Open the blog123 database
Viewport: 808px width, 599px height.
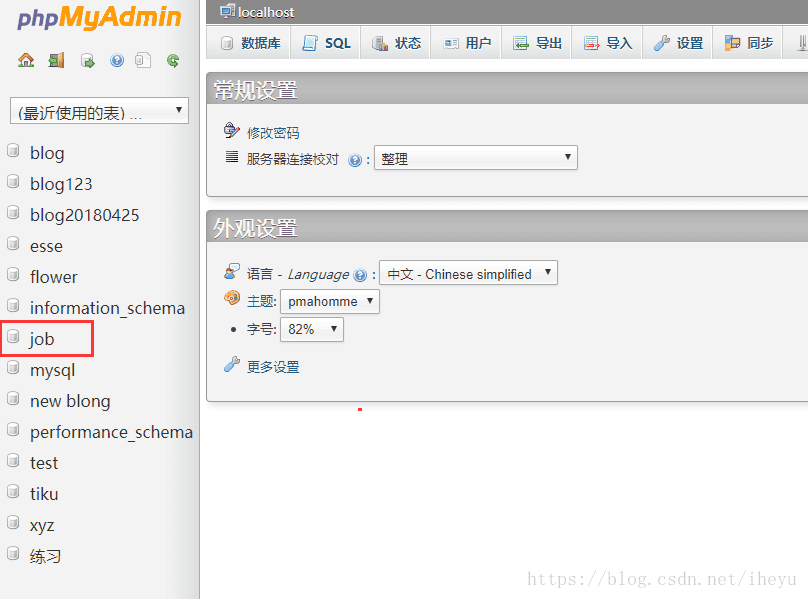tap(61, 184)
